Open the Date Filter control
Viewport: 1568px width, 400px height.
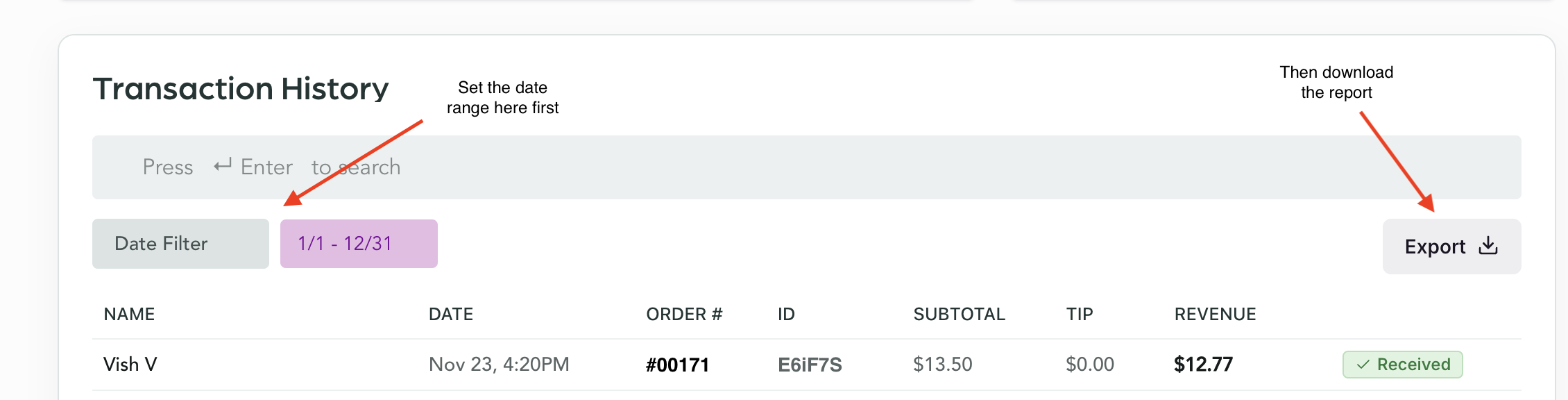[180, 244]
